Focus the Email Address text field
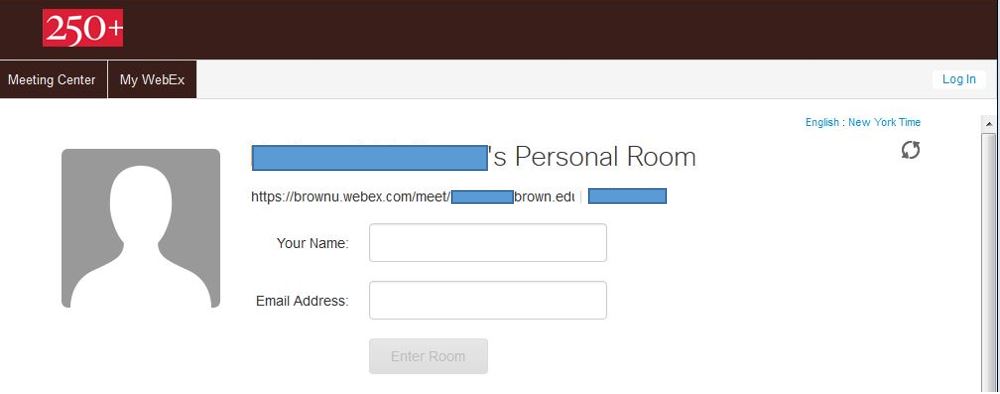The width and height of the screenshot is (1000, 394). (x=488, y=300)
